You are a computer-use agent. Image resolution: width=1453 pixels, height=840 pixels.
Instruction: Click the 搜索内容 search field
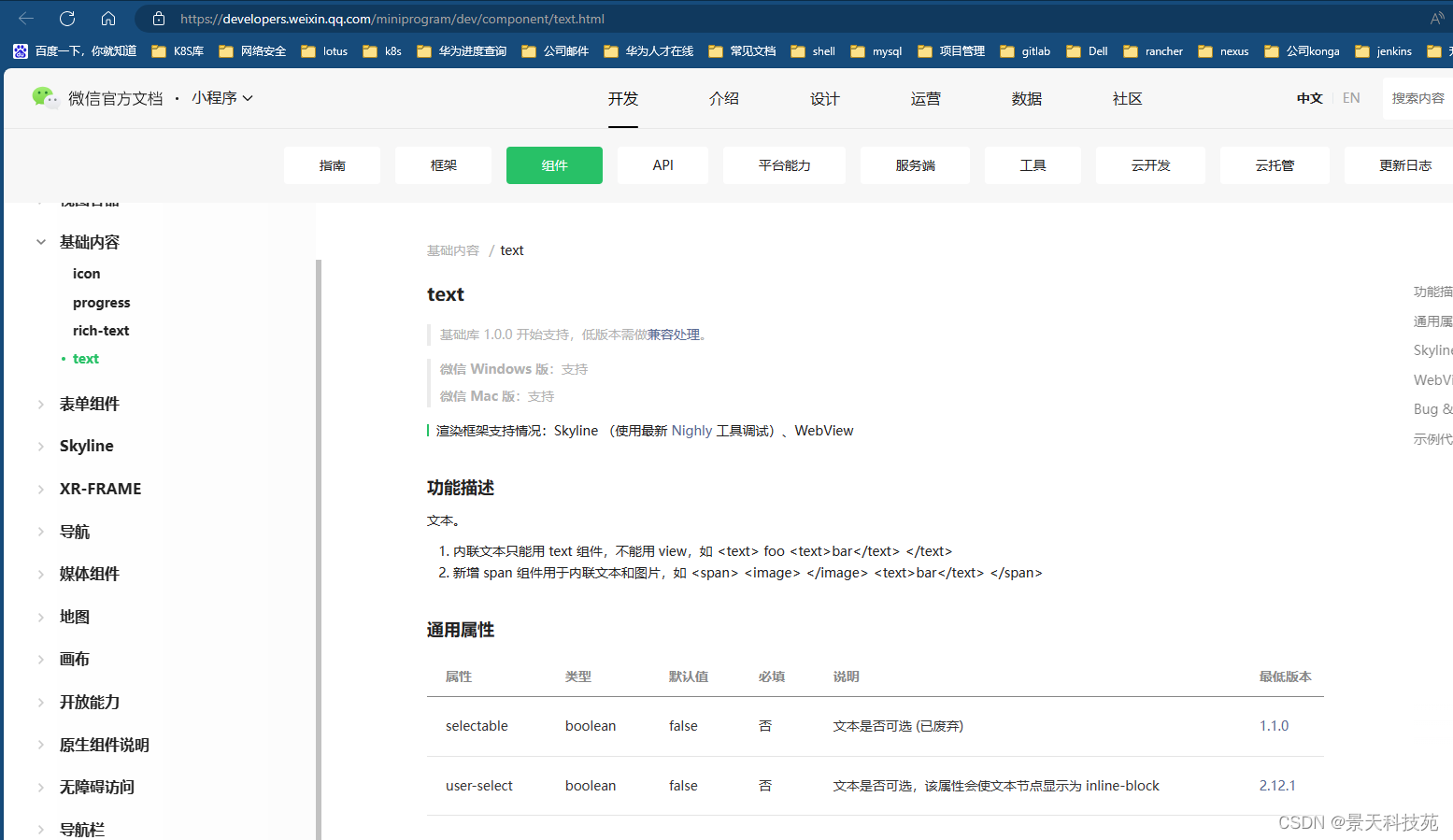point(1417,98)
